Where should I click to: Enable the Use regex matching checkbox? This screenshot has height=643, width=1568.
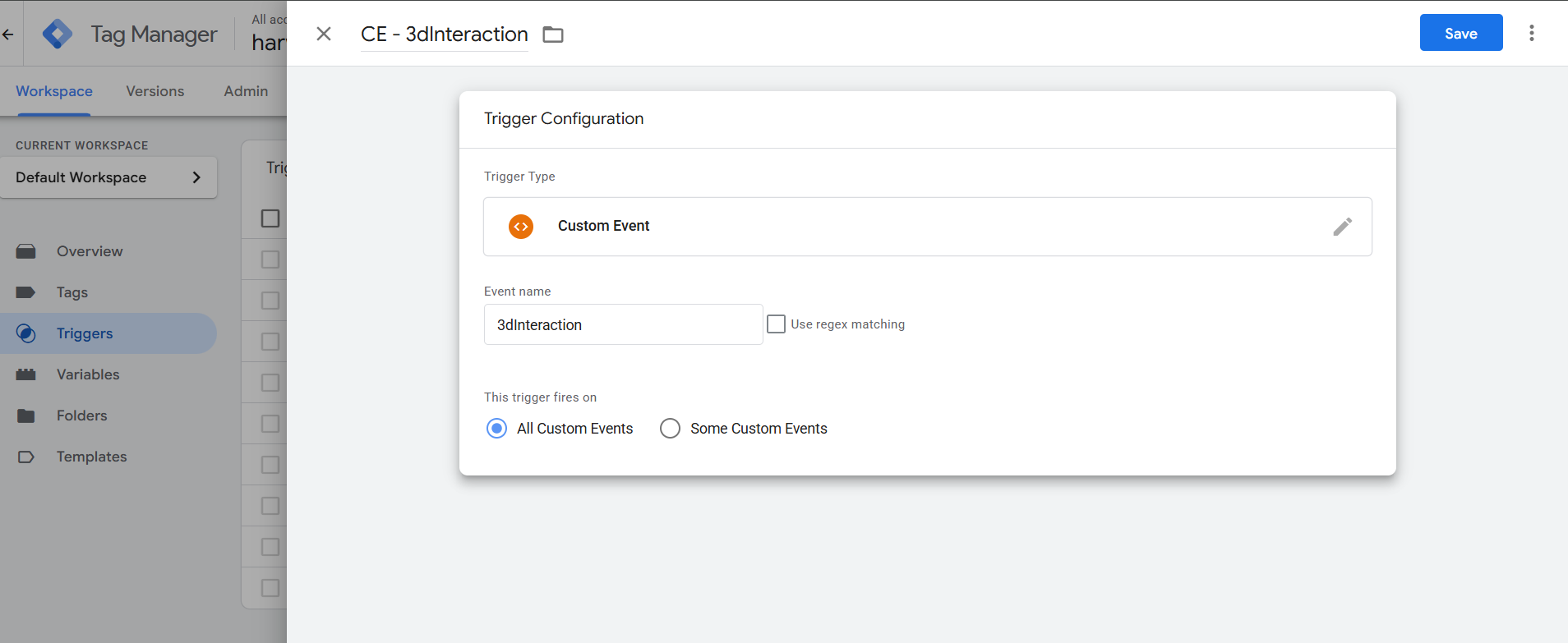tap(776, 324)
